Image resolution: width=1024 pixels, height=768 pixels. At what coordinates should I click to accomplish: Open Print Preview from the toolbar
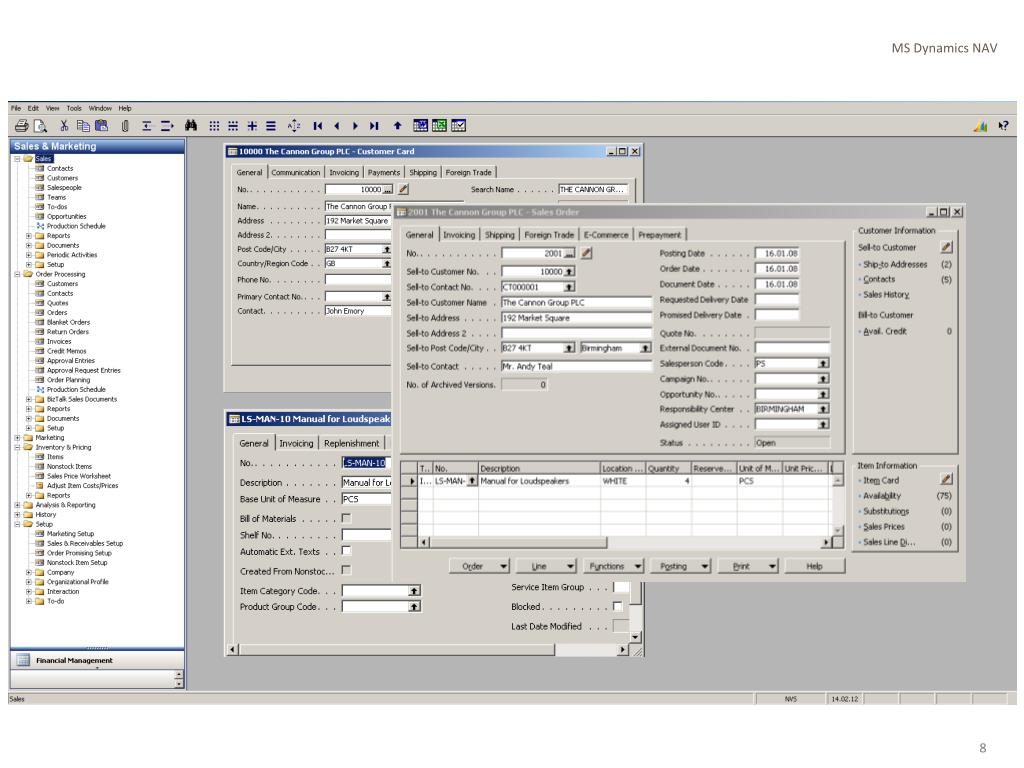click(x=40, y=126)
